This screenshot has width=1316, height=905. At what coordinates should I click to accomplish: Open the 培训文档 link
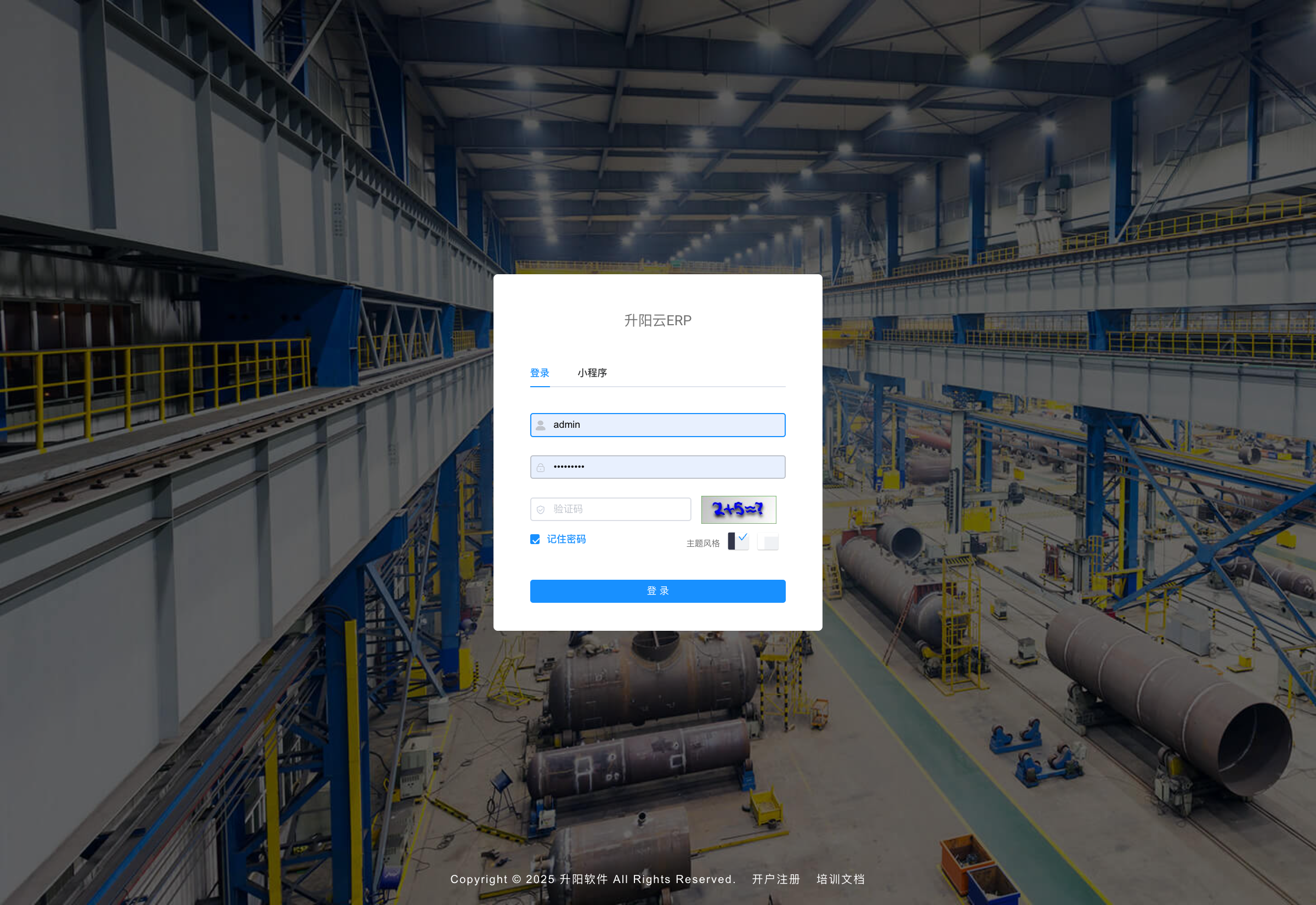(x=840, y=879)
